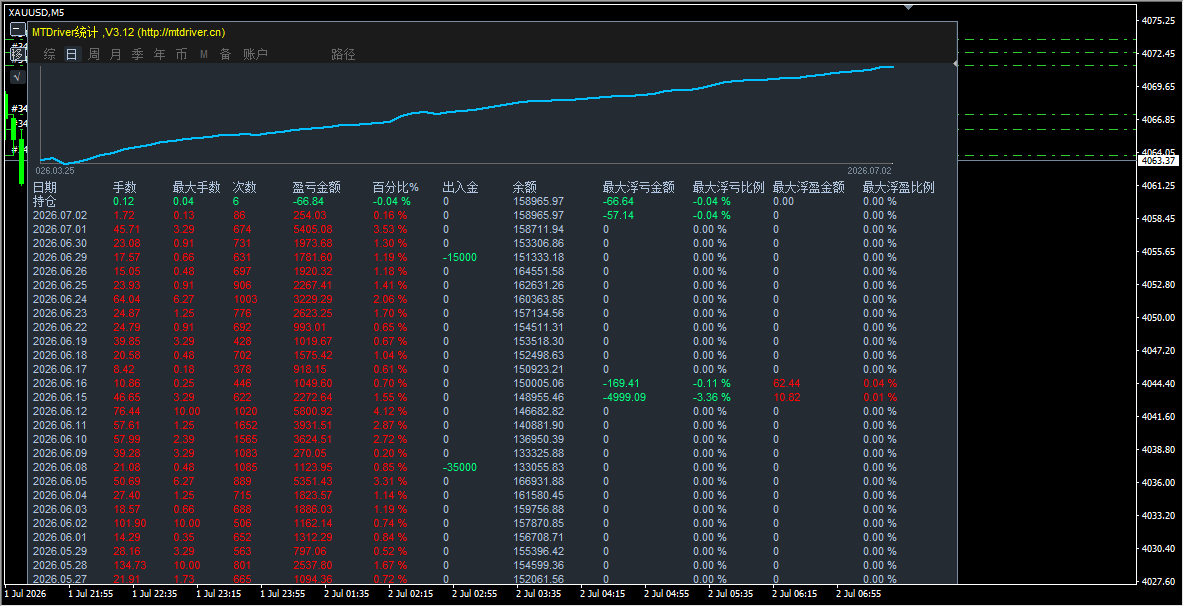Select the M magic number tab

[x=204, y=54]
